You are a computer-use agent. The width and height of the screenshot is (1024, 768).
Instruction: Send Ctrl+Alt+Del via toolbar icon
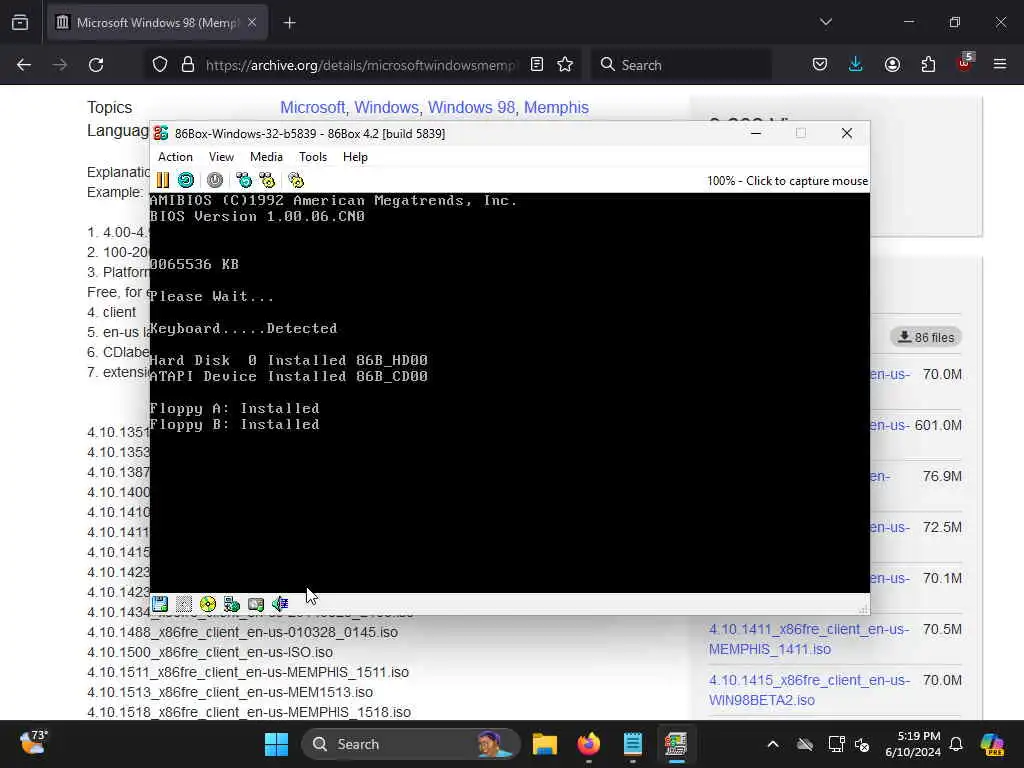tap(244, 180)
